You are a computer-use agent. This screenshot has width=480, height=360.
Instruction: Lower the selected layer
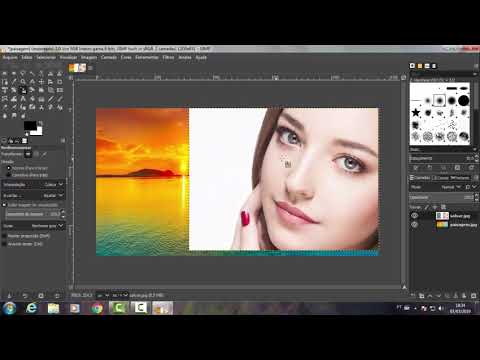438,295
